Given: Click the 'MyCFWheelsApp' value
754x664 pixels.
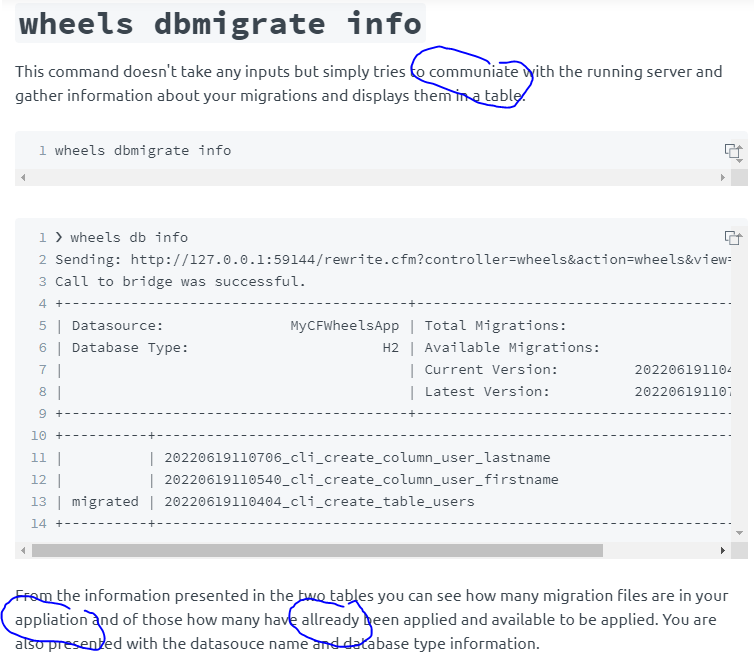Looking at the screenshot, I should 344,326.
